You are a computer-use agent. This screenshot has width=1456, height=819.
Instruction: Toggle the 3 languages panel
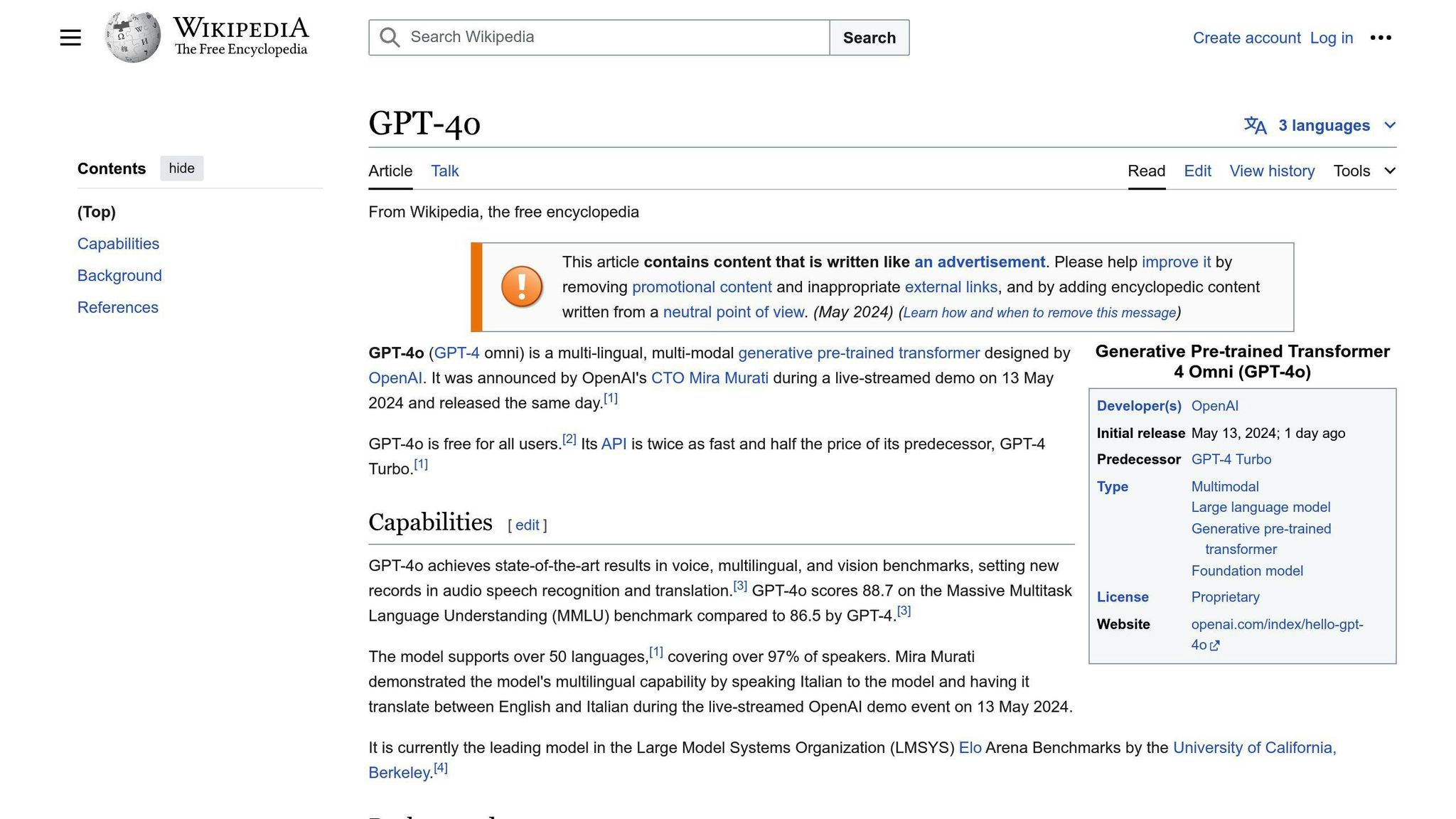pyautogui.click(x=1324, y=125)
